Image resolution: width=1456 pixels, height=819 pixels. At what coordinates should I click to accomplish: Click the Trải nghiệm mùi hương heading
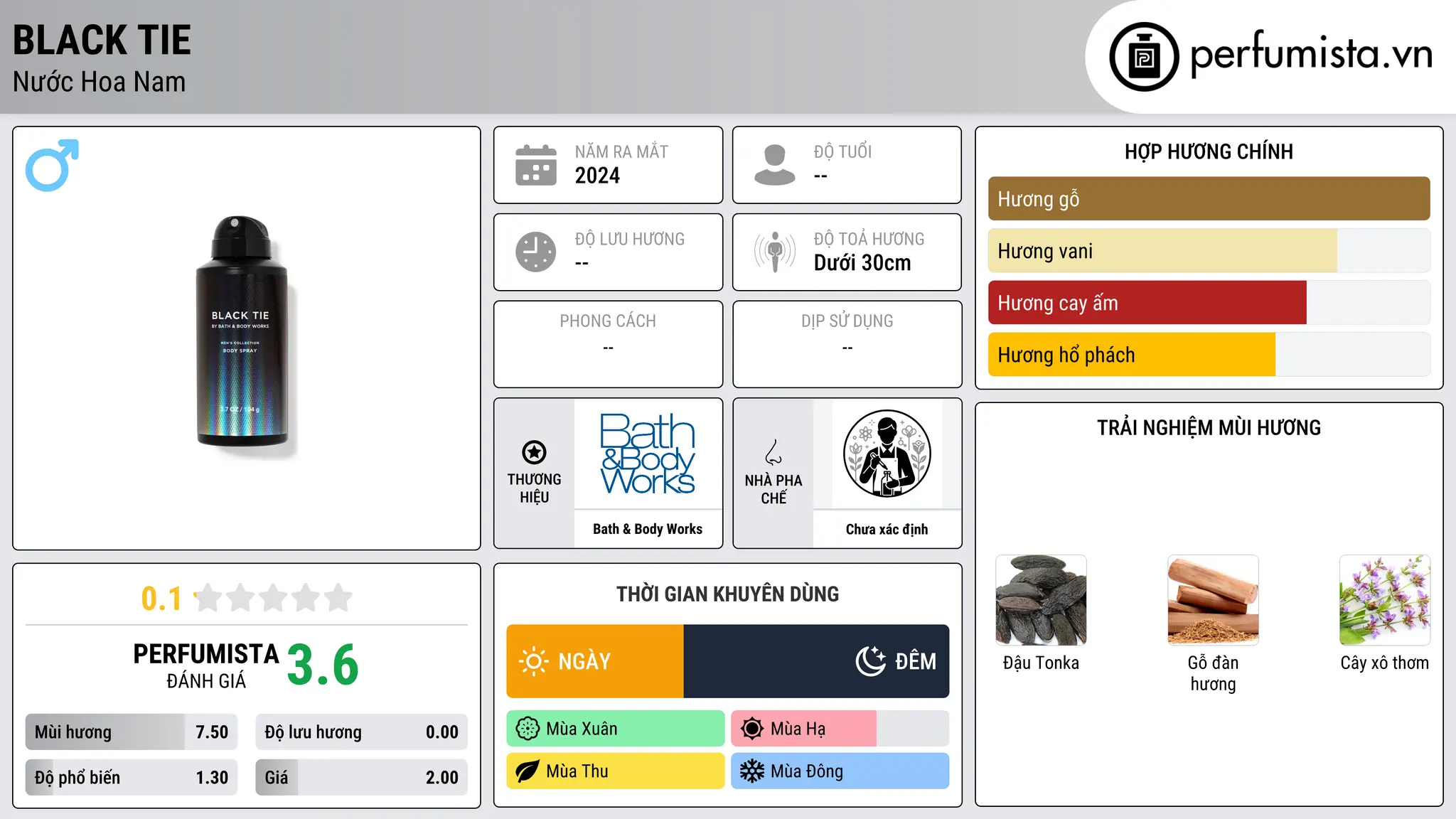[x=1209, y=427]
